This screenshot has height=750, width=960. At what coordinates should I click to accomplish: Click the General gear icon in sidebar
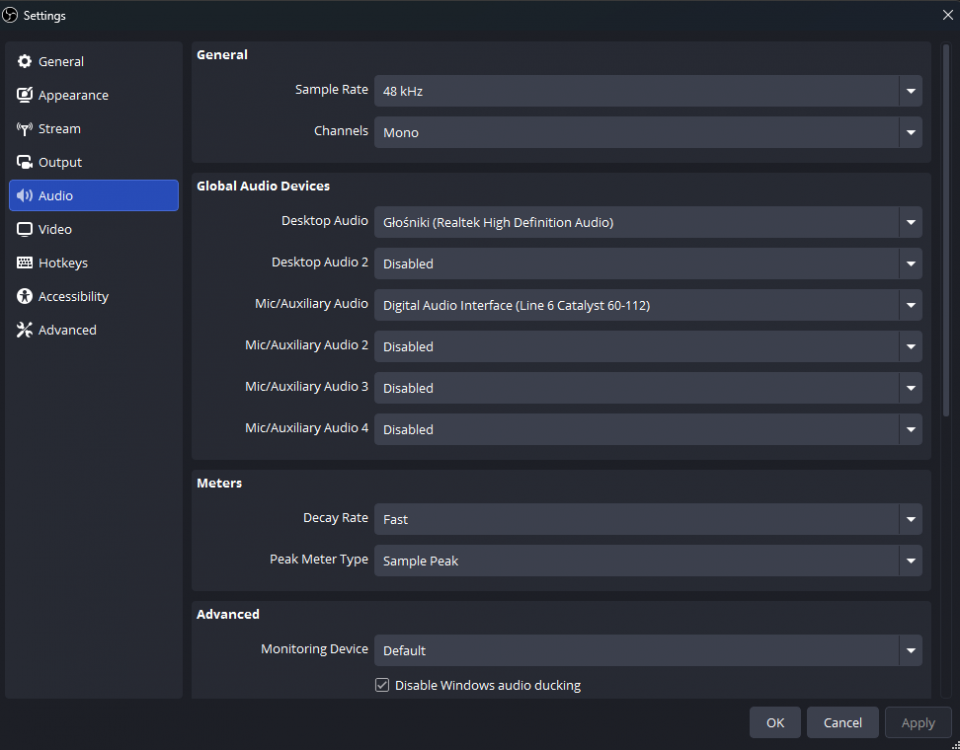click(x=25, y=62)
